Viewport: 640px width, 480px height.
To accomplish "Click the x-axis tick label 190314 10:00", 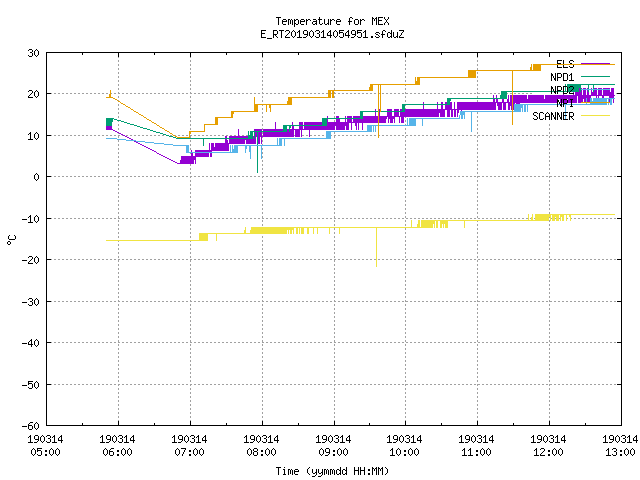I will 404,446.
